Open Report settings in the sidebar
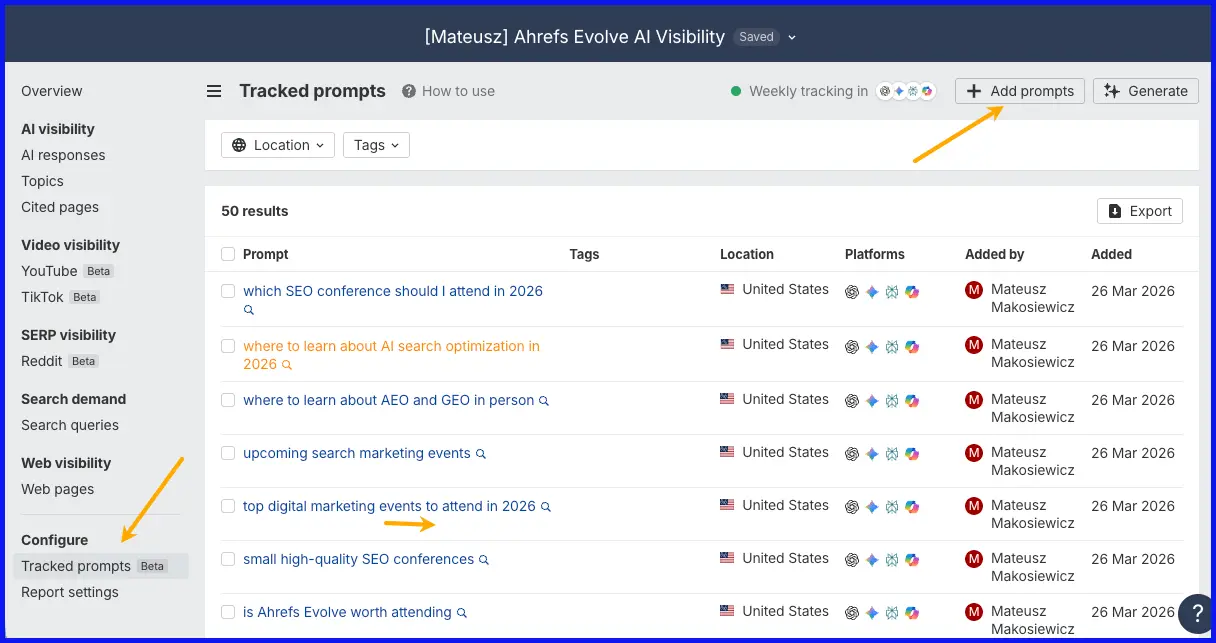Viewport: 1216px width, 643px height. [x=70, y=592]
